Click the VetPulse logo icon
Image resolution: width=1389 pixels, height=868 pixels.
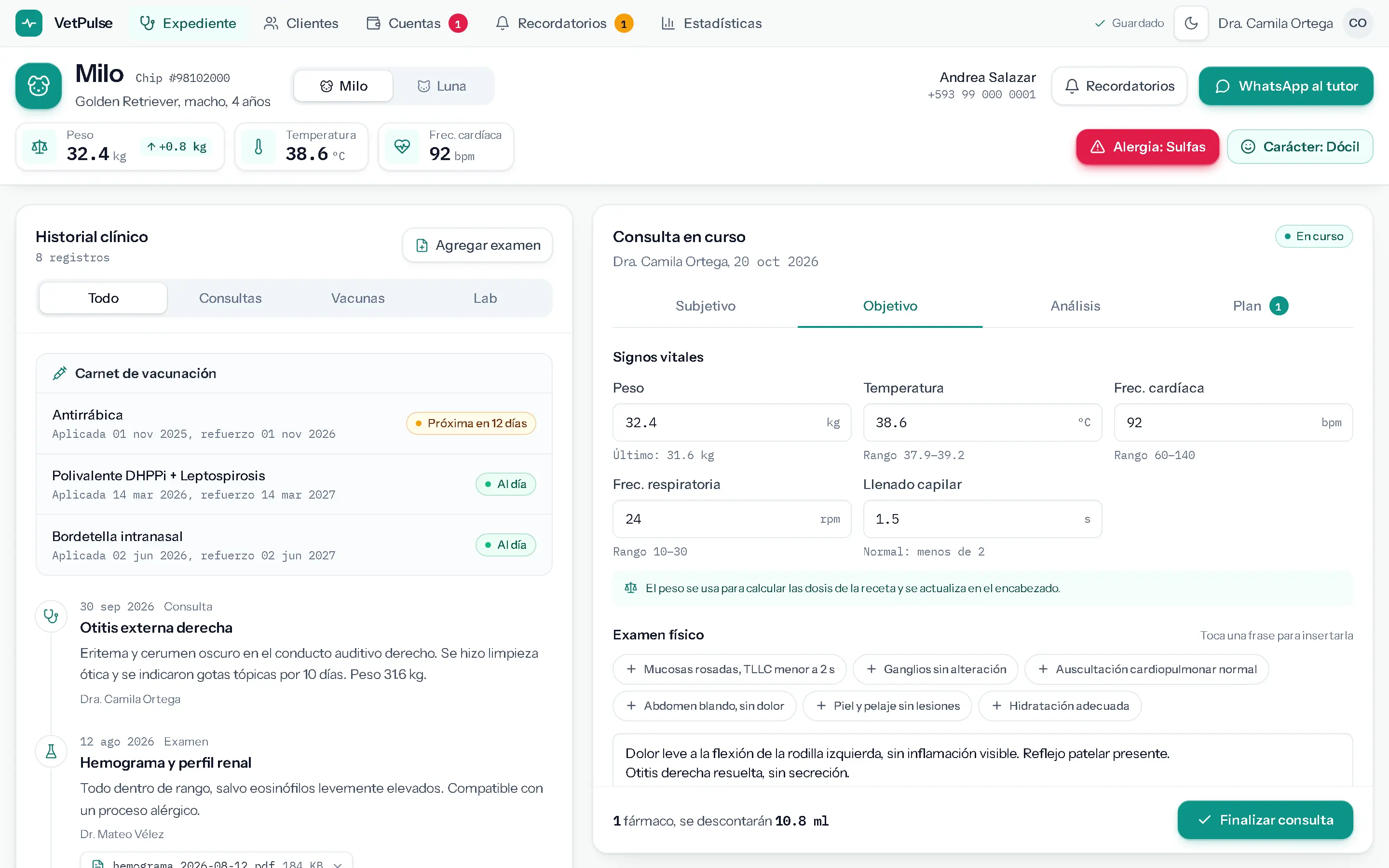pos(29,23)
